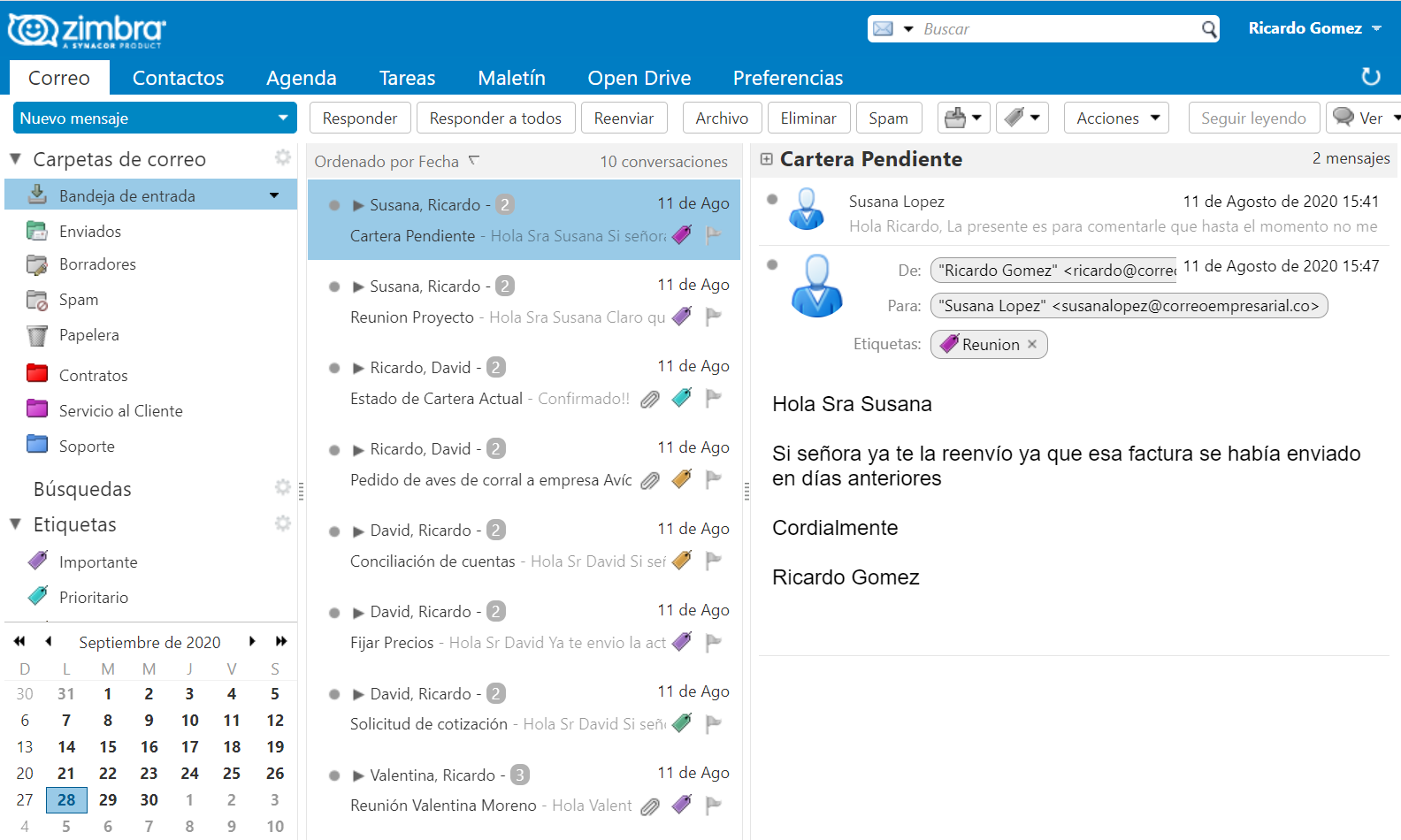This screenshot has height=840, width=1401.
Task: Click the gear icon beside Etiquetas
Action: click(x=283, y=523)
